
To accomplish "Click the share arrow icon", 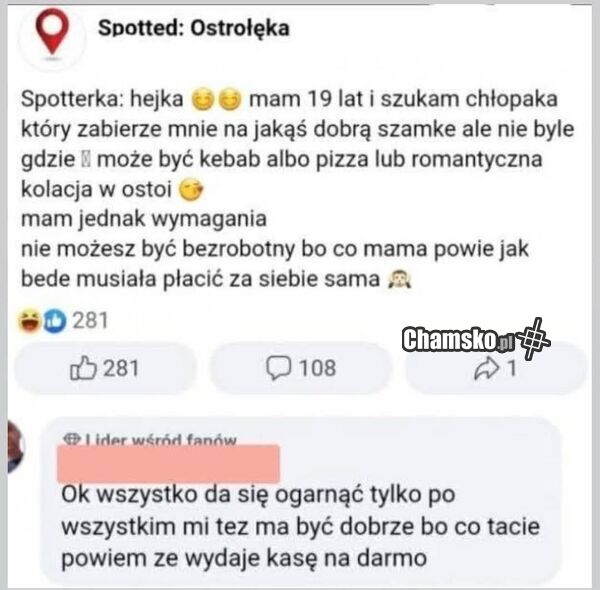I will (x=489, y=368).
